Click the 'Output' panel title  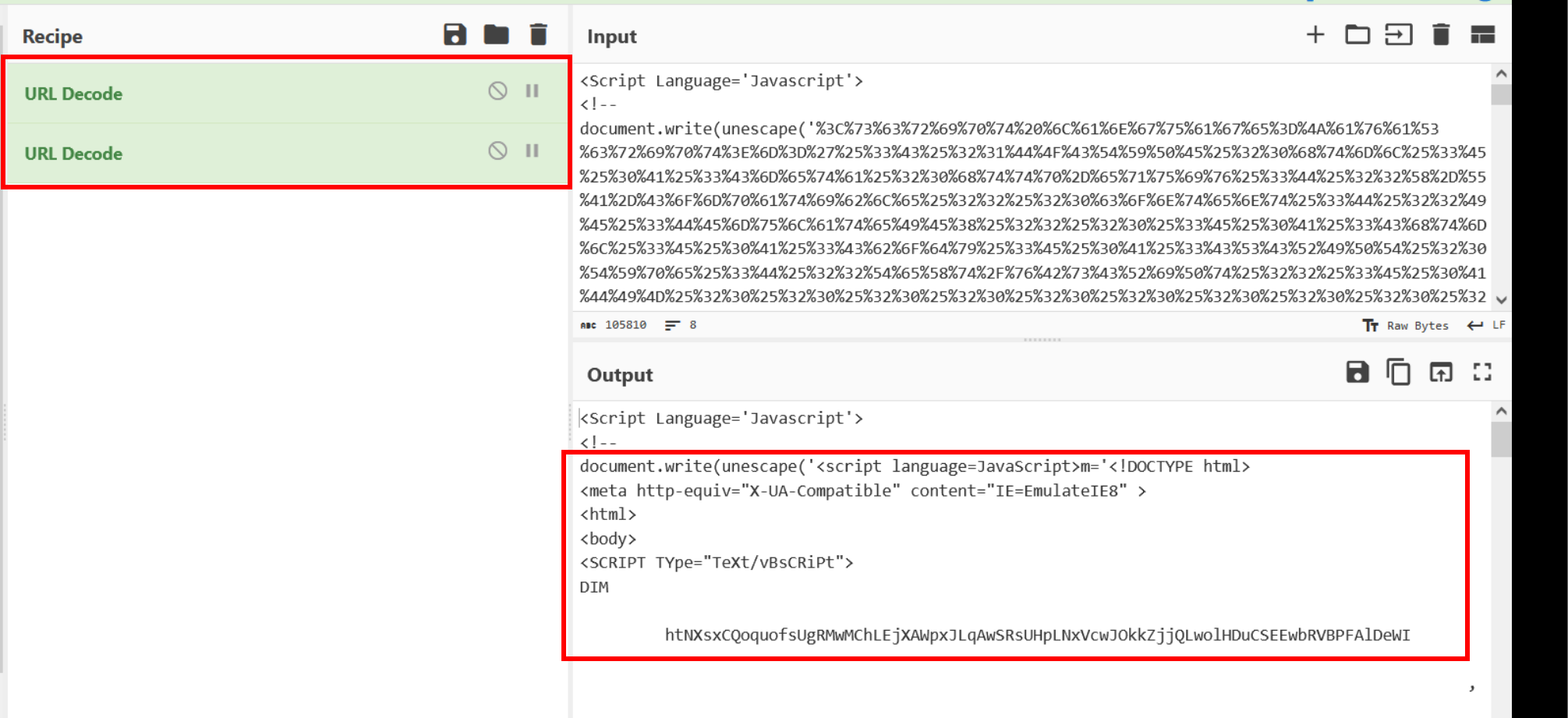coord(620,375)
